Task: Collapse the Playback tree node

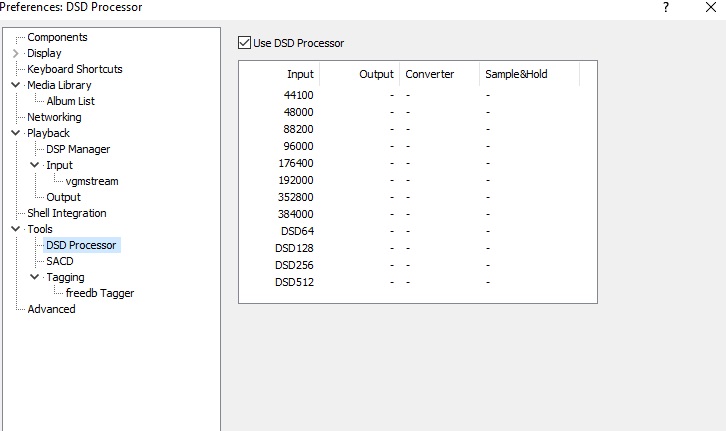Action: click(15, 133)
